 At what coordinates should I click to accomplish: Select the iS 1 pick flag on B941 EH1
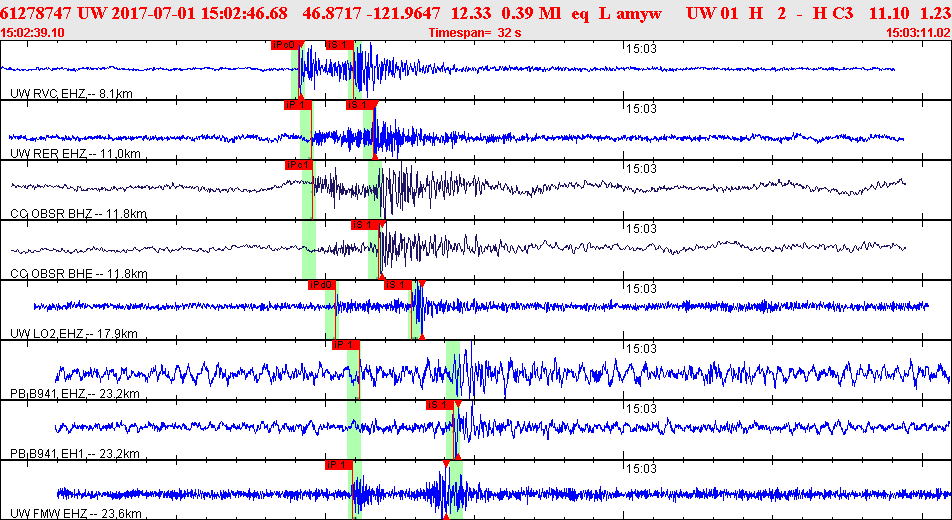coord(440,405)
